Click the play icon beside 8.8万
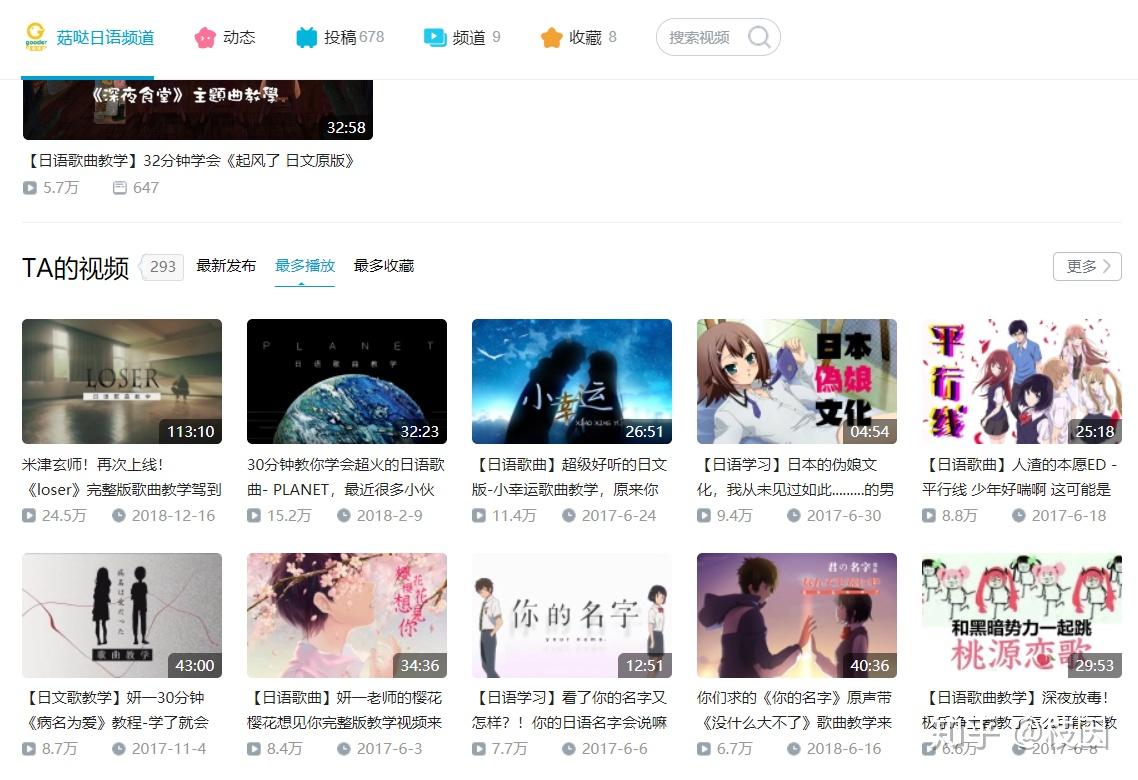Viewport: 1138px width, 780px height. tap(928, 516)
